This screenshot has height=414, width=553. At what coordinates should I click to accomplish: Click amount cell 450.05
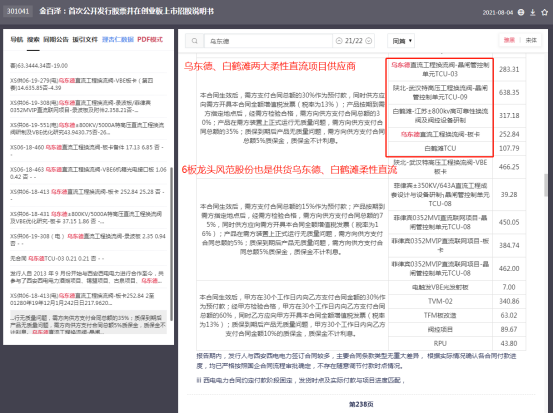509,222
